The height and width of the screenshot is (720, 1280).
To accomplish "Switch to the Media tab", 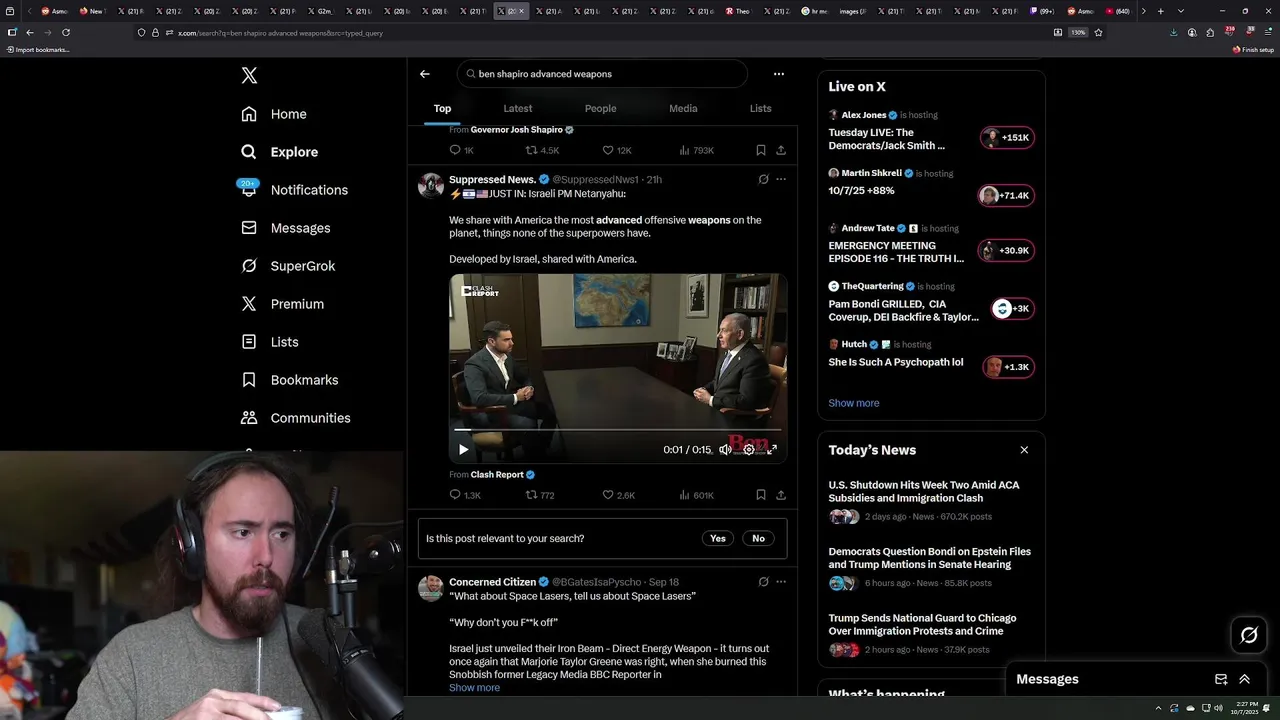I will click(683, 108).
